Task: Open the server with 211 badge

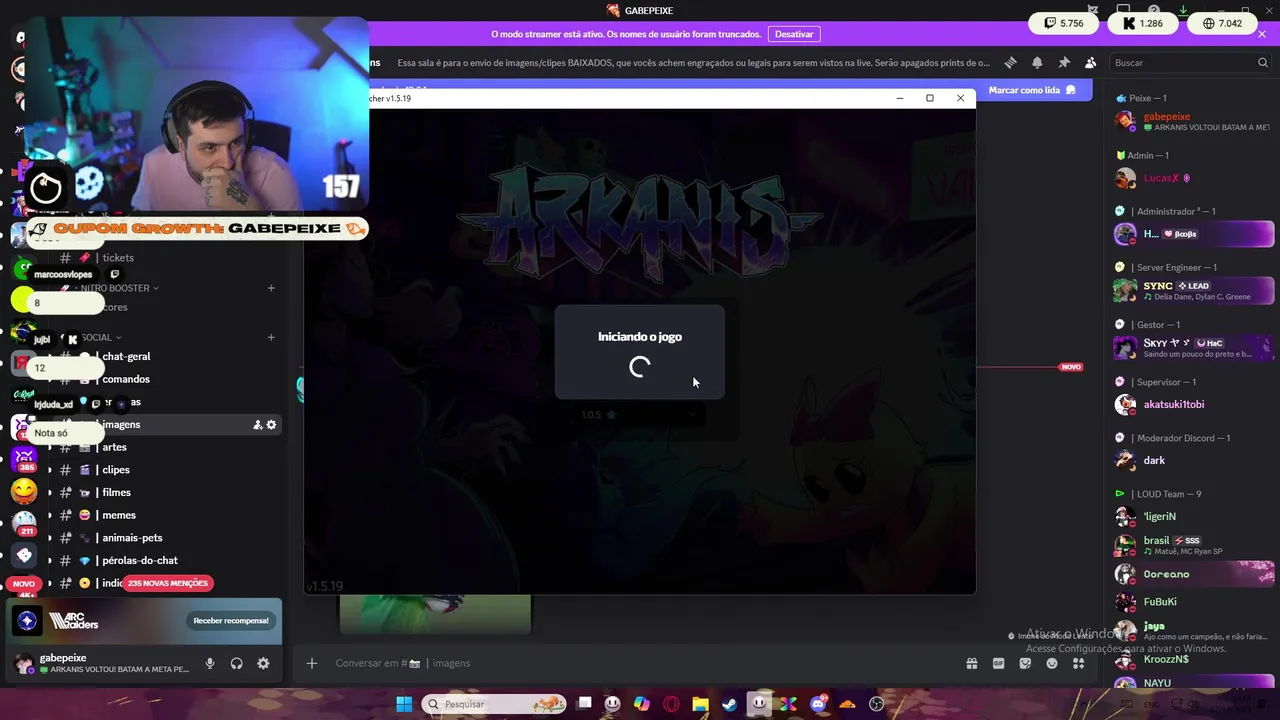Action: pyautogui.click(x=24, y=523)
